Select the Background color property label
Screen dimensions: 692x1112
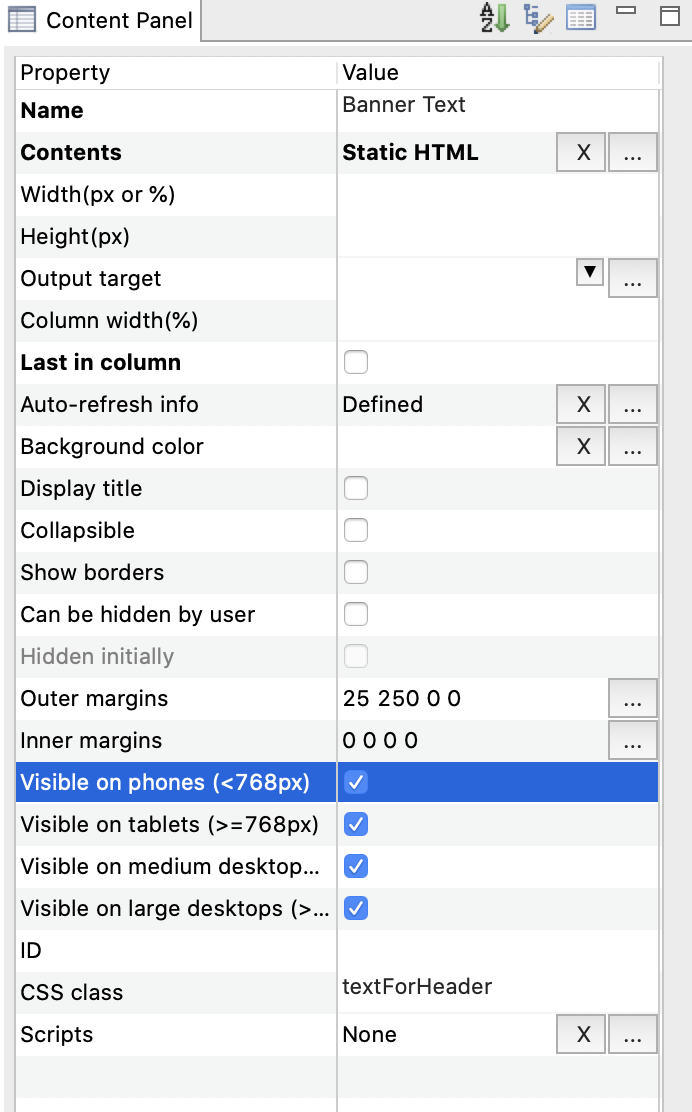112,447
